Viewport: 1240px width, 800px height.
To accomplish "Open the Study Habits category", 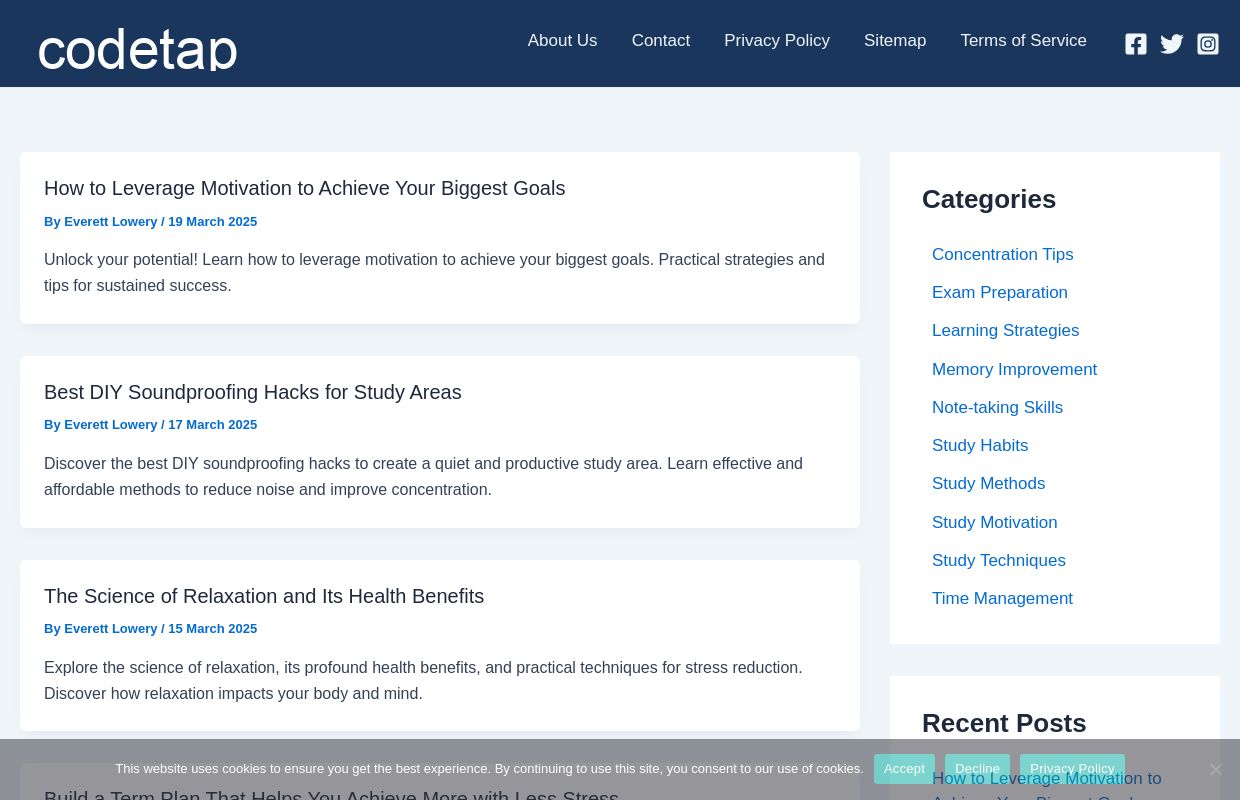I will click(980, 446).
